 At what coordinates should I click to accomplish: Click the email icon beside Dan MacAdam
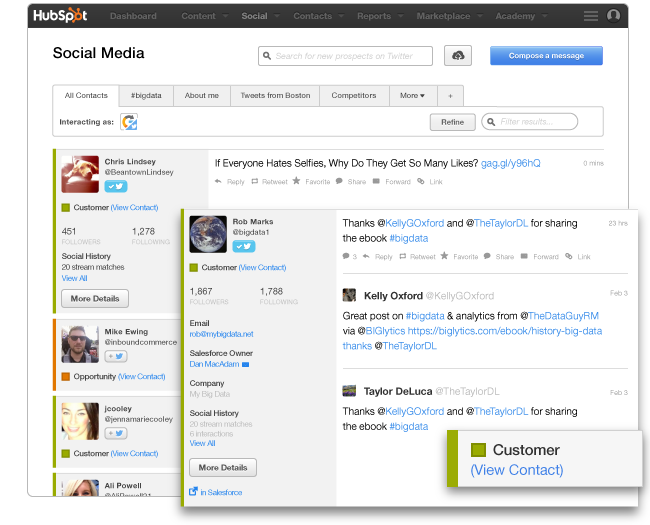click(245, 365)
